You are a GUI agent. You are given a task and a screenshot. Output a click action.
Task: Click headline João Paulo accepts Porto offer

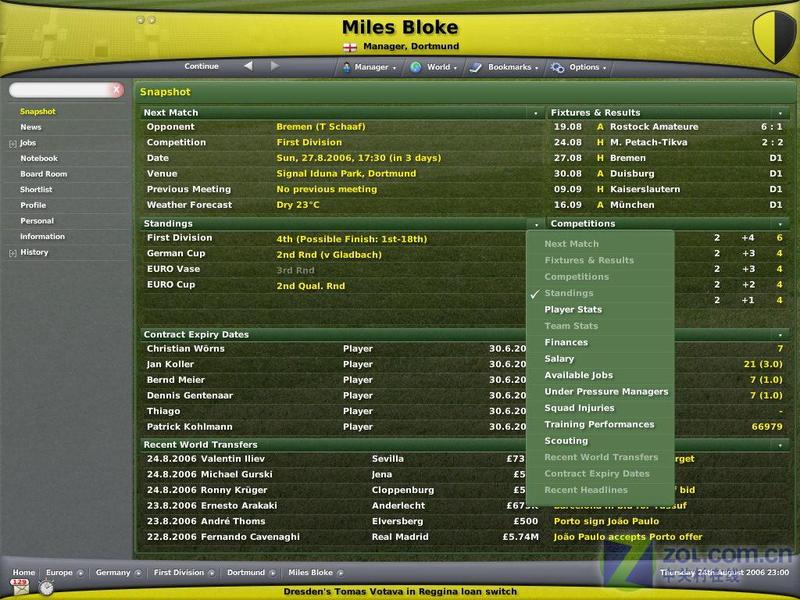628,537
